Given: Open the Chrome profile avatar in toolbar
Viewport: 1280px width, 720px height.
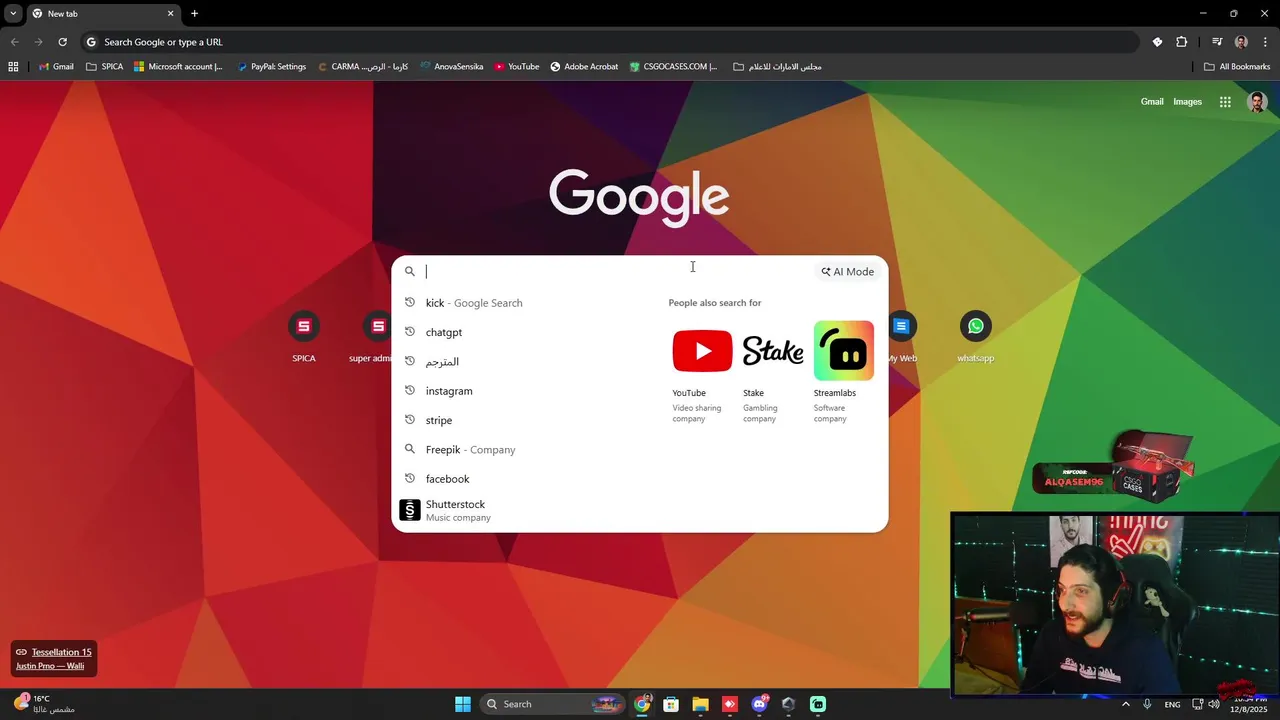Looking at the screenshot, I should (x=1241, y=42).
